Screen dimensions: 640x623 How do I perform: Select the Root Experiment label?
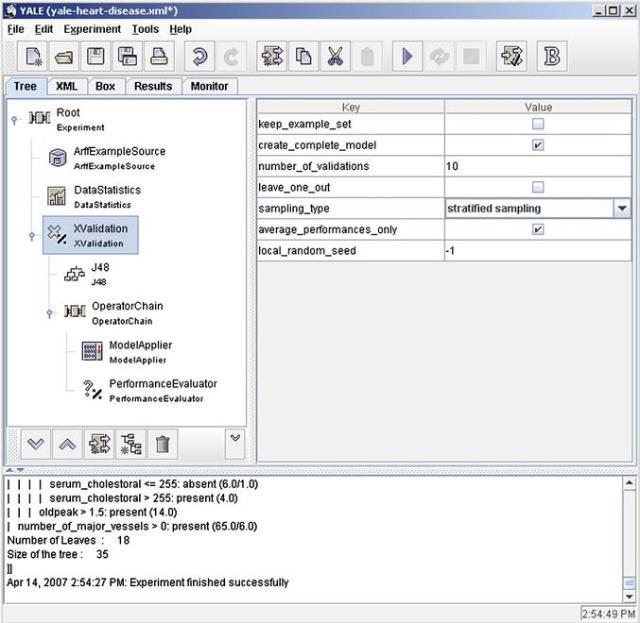[x=80, y=120]
